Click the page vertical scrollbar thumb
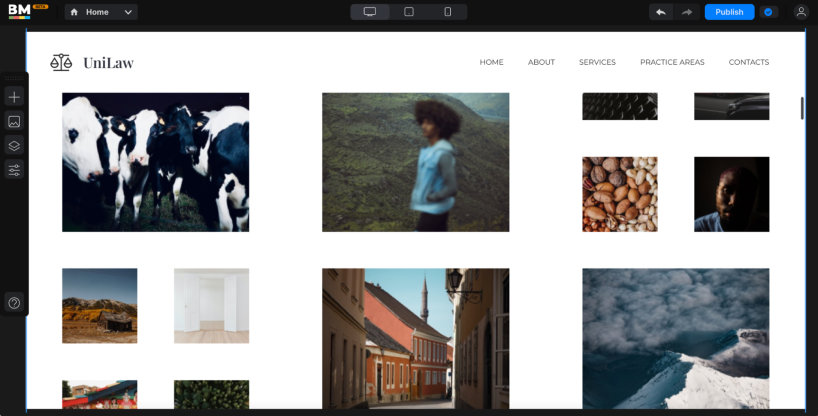The width and height of the screenshot is (818, 416). 802,108
